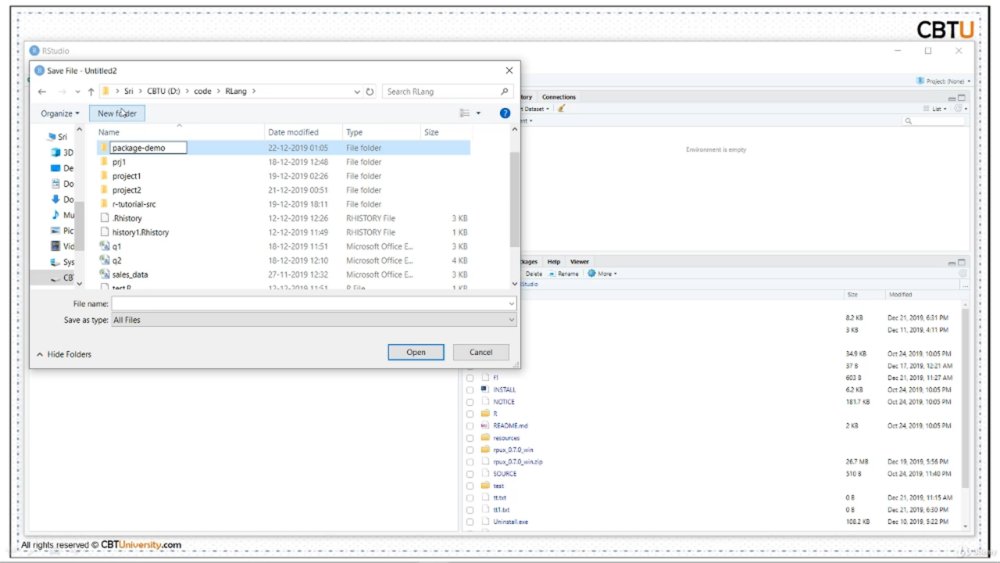Clear environment with the broom icon in RStudio

(x=561, y=109)
